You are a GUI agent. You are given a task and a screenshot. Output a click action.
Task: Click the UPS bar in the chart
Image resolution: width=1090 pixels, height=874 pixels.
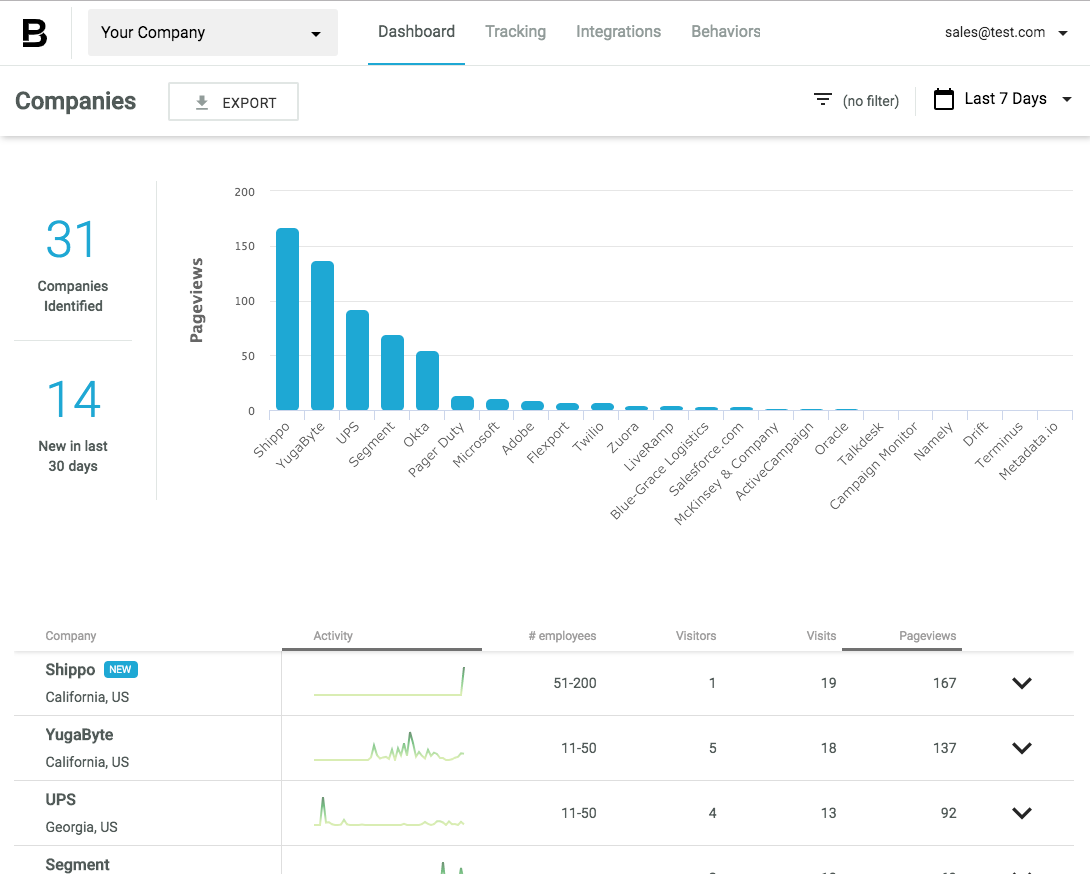tap(357, 360)
